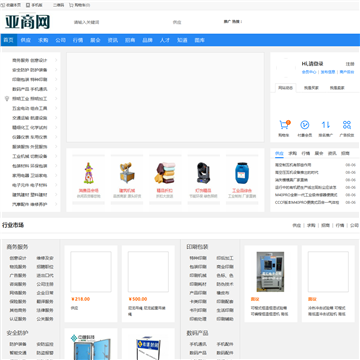Image resolution: width=360 pixels, height=360 pixels.
Task: Select 首页 in the blue navigation bar
Action: pyautogui.click(x=8, y=40)
